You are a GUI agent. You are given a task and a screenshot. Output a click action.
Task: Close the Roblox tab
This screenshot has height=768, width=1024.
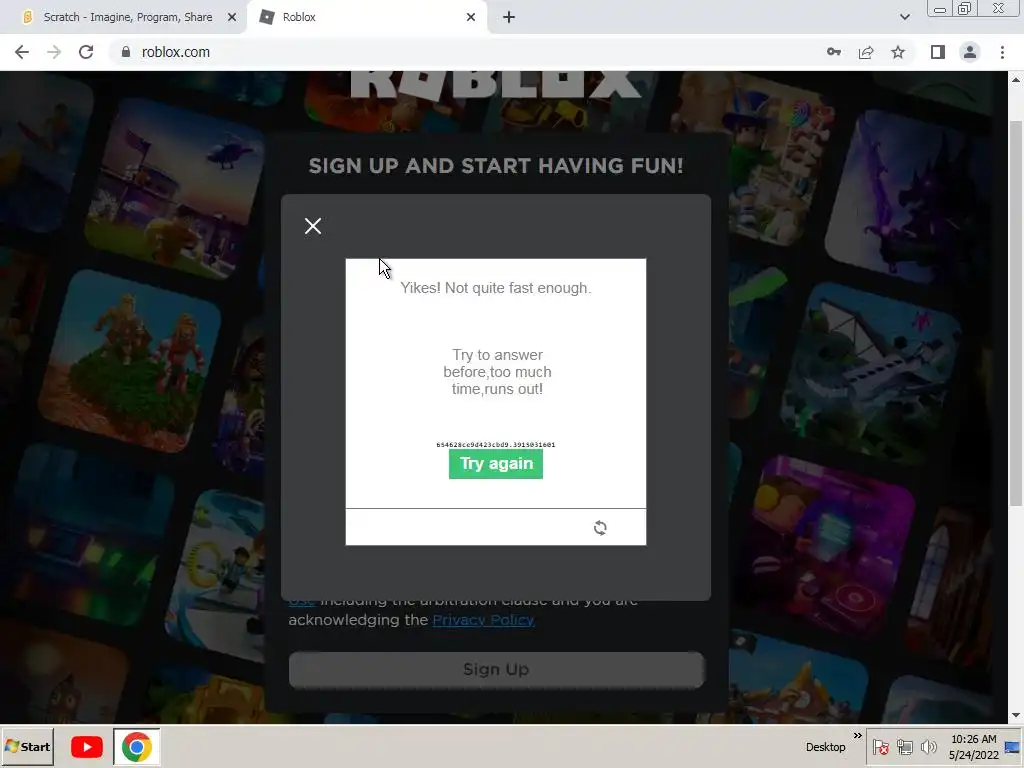(x=471, y=17)
